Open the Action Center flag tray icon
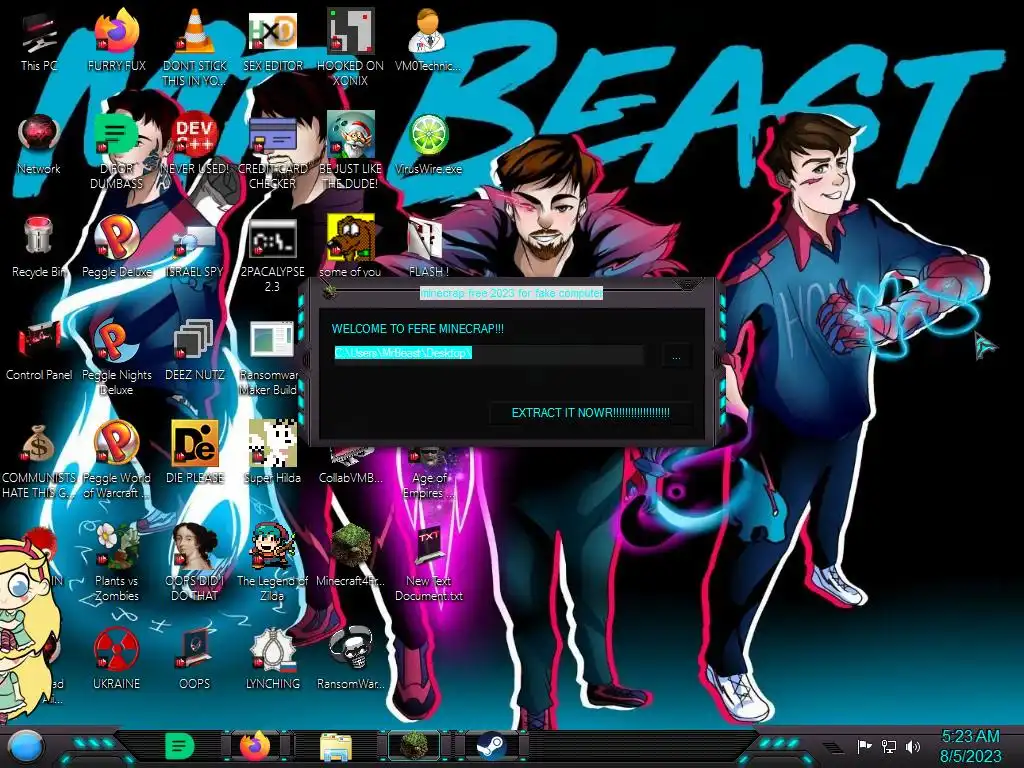Viewport: 1024px width, 768px height. (x=864, y=746)
